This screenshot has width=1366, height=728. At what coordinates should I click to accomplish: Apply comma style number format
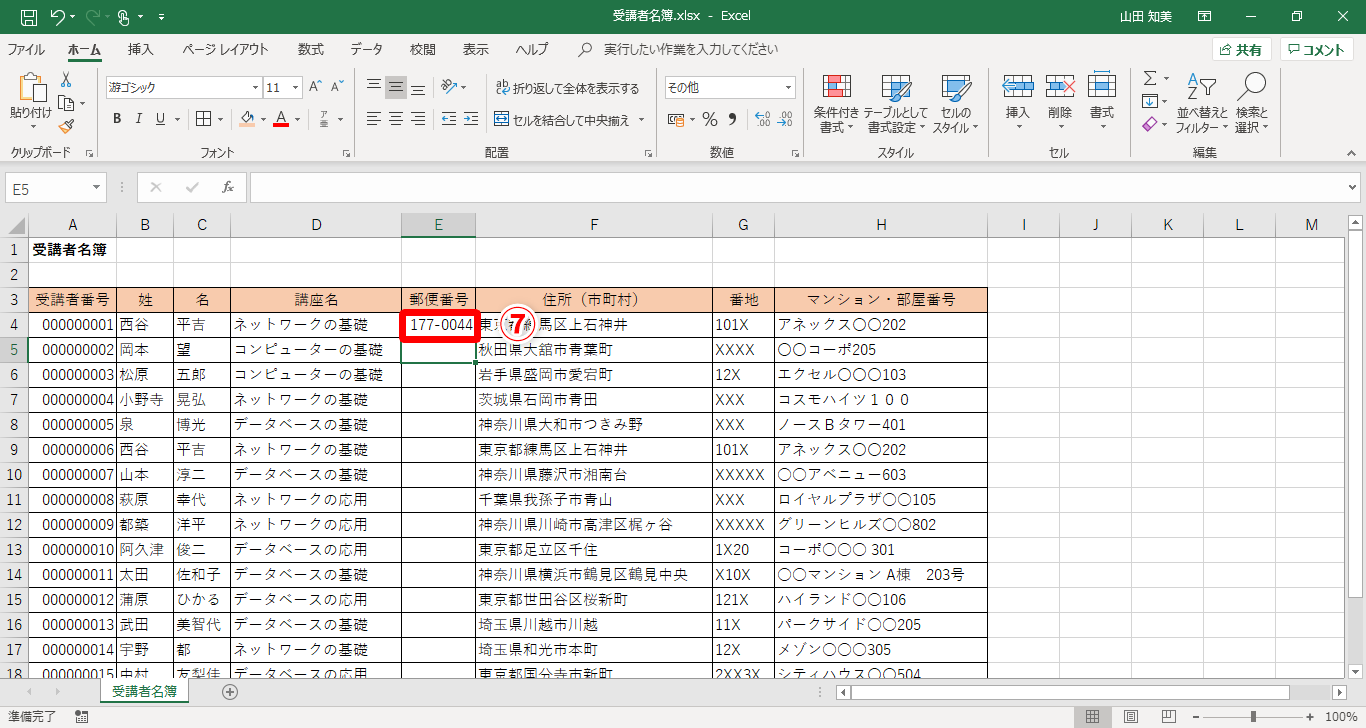click(x=731, y=120)
